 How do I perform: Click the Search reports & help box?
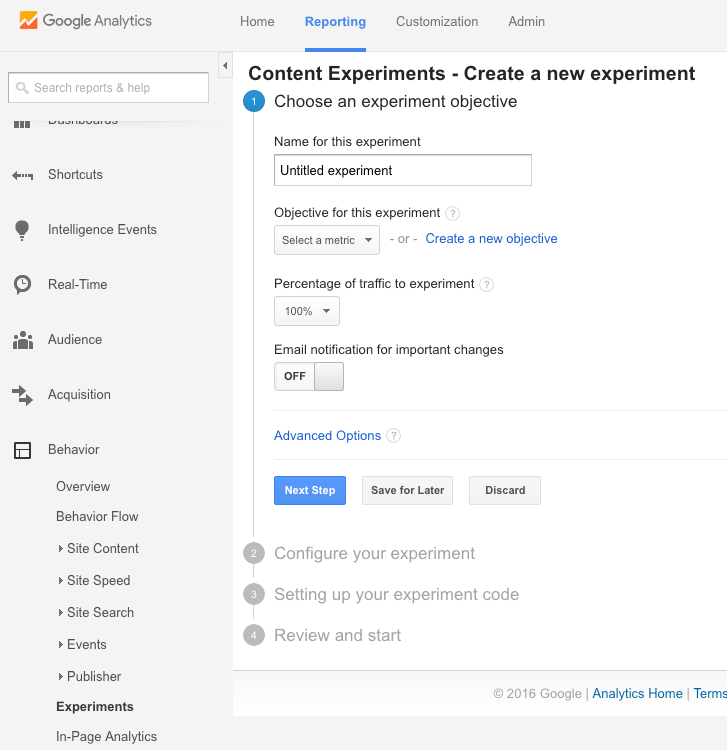pyautogui.click(x=109, y=88)
